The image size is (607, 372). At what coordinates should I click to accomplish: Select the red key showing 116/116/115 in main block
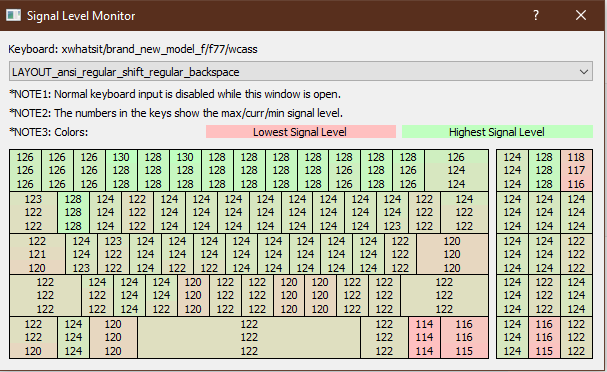pos(464,337)
